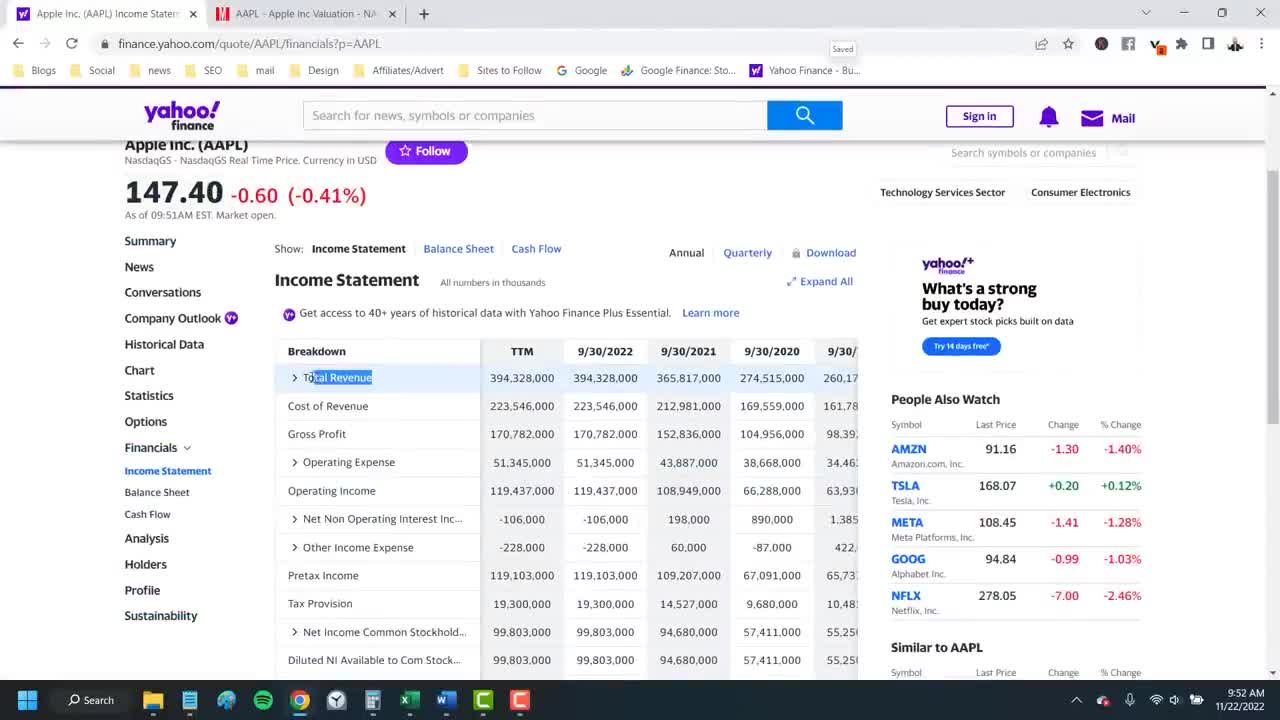Click the browser address bar URL

pyautogui.click(x=249, y=44)
